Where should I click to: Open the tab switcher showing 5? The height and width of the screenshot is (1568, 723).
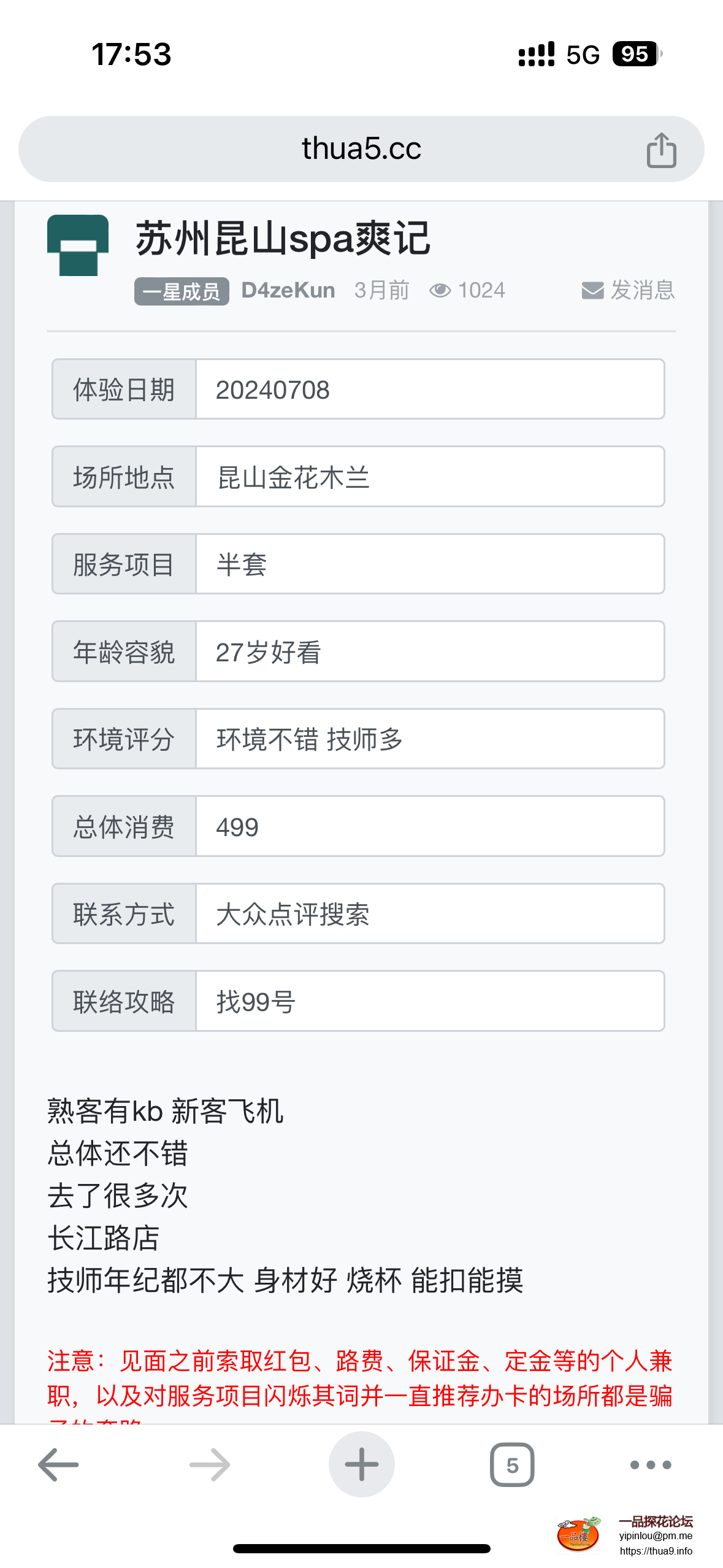[x=512, y=1464]
